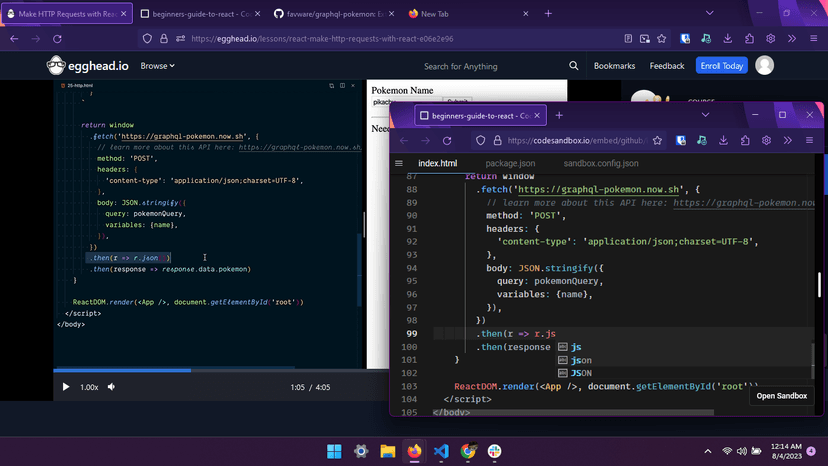The image size is (828, 466).
Task: List all tabs in the CodeSandbox window
Action: click(704, 115)
